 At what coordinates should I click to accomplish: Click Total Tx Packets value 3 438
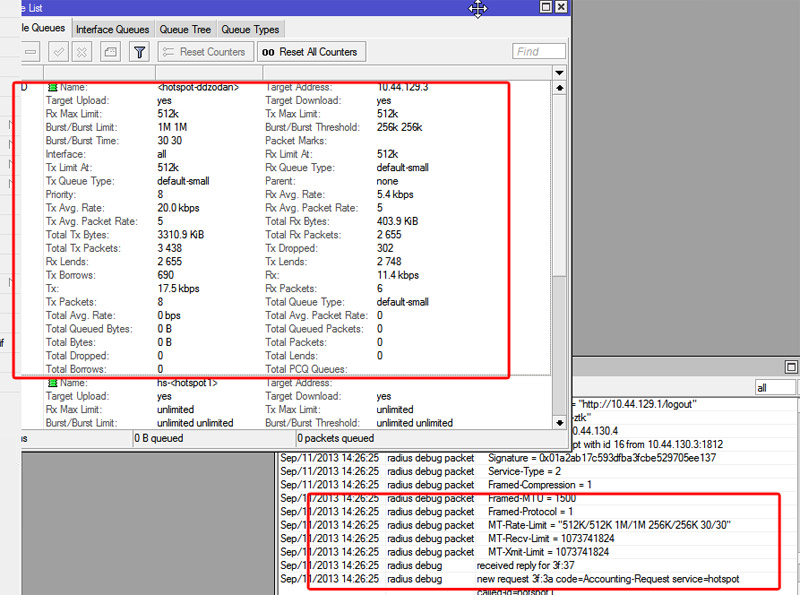tap(169, 248)
